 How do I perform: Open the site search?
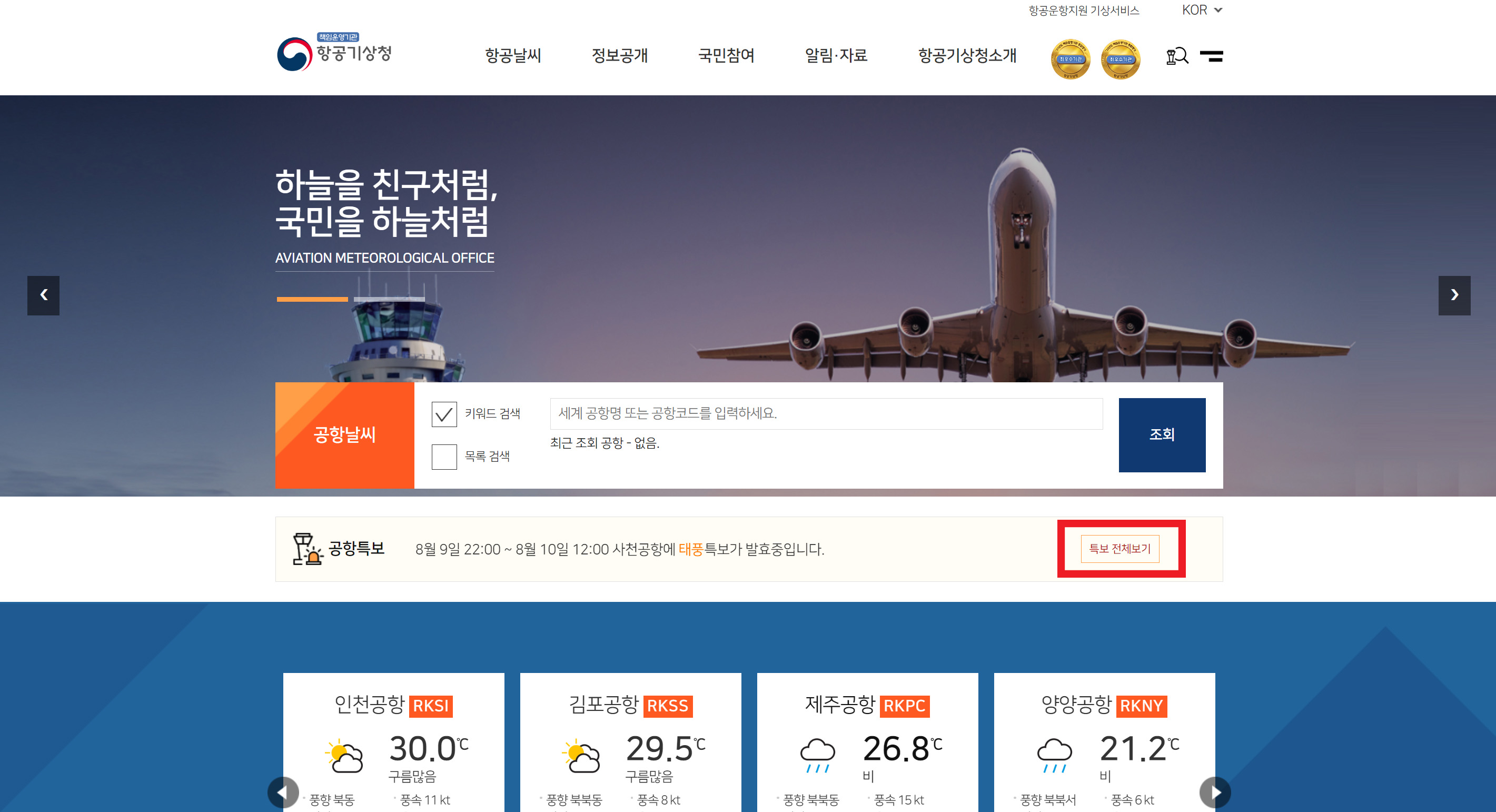click(1178, 55)
